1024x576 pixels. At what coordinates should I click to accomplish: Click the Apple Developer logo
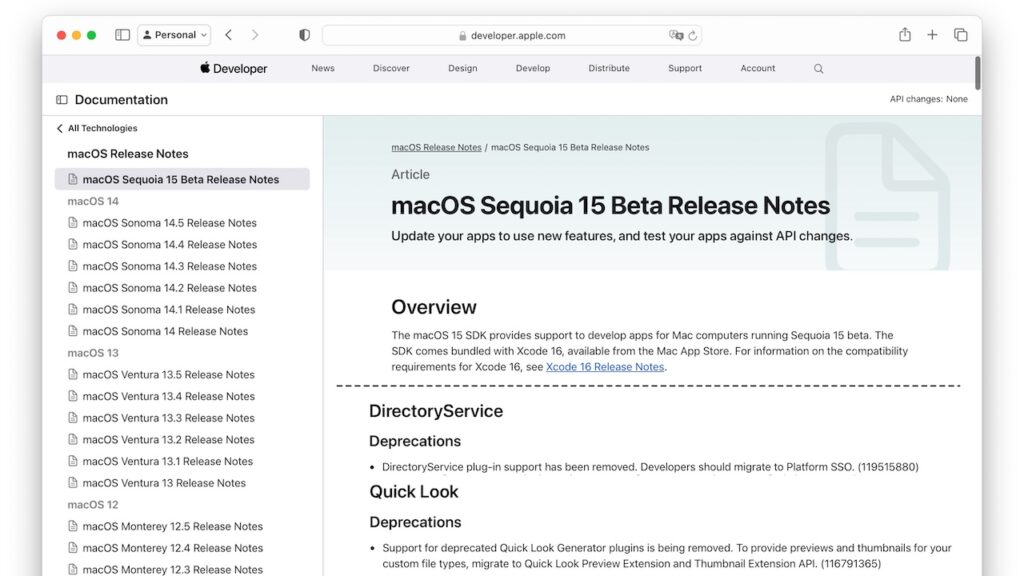(x=233, y=68)
